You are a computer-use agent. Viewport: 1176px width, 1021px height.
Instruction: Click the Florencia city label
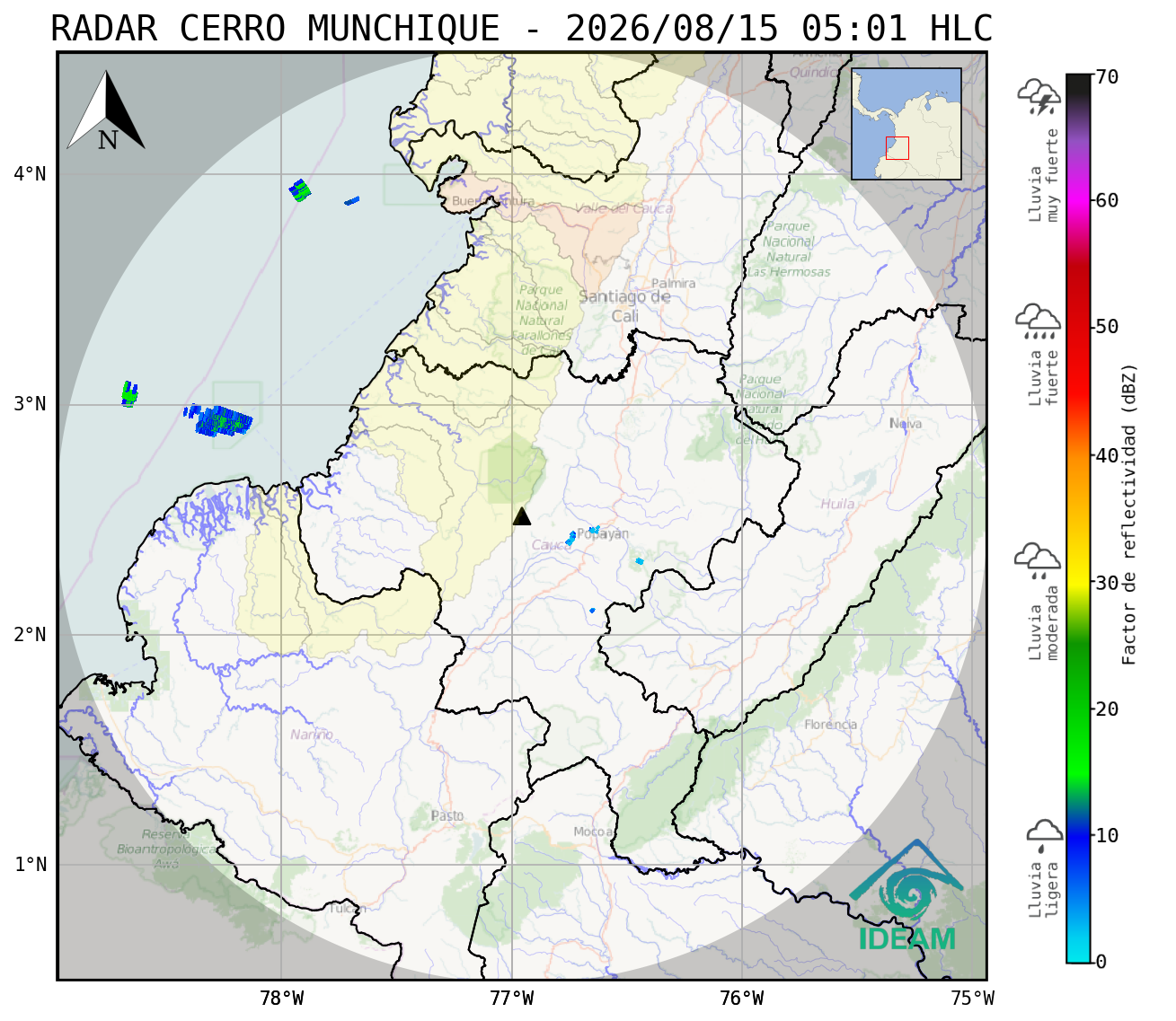[x=831, y=725]
